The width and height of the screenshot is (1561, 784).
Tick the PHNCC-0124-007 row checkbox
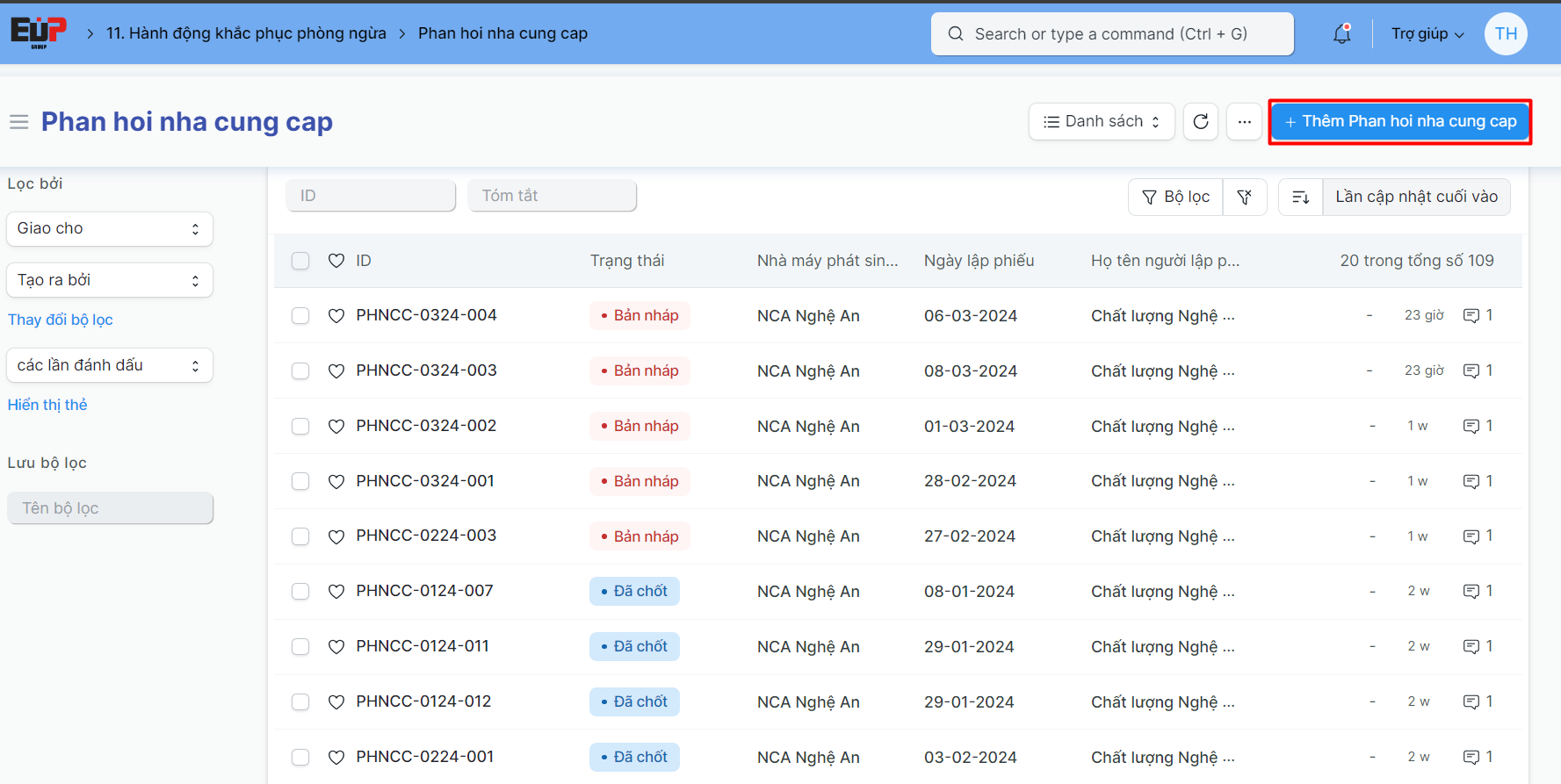[x=300, y=592]
